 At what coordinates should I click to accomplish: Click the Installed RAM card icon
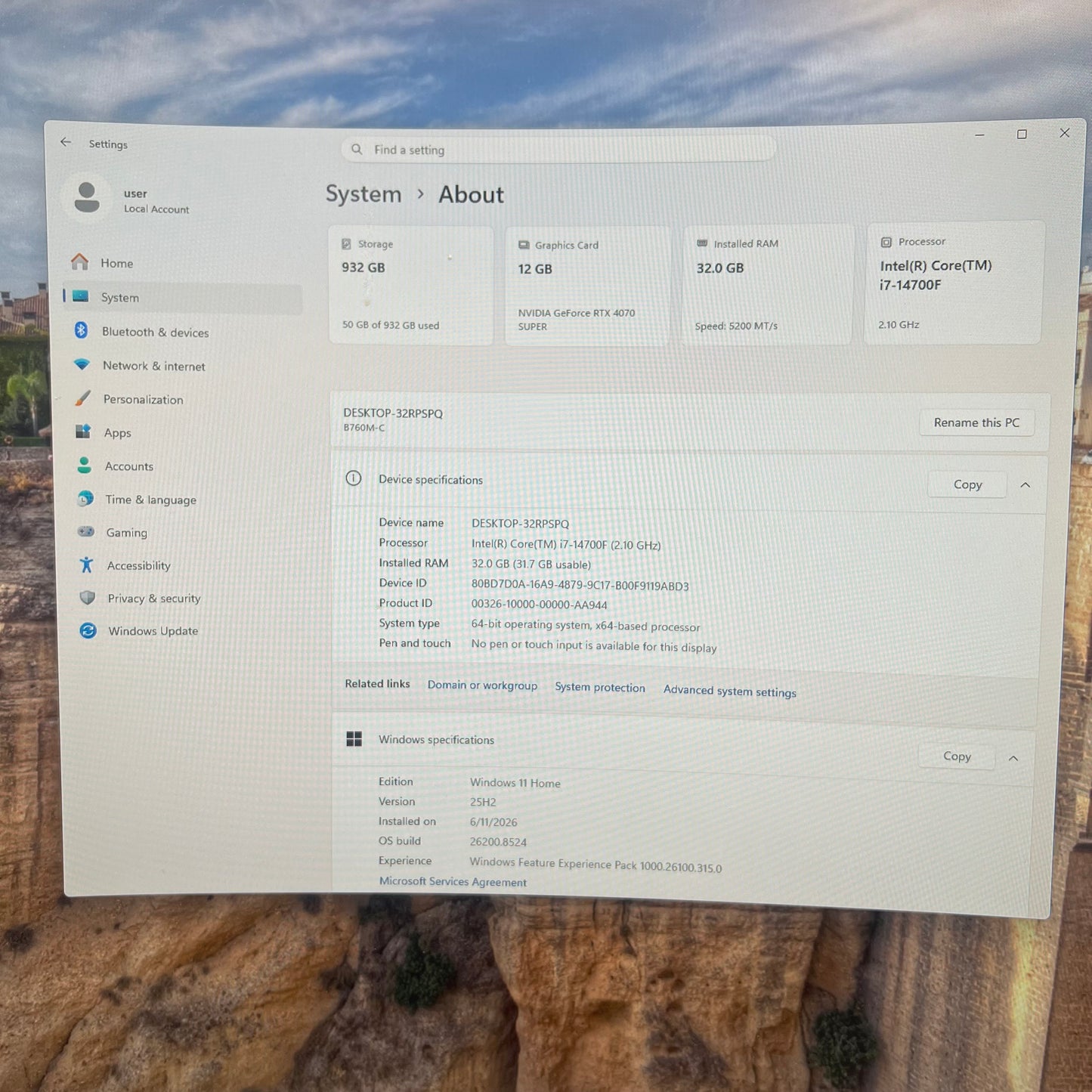click(x=702, y=243)
